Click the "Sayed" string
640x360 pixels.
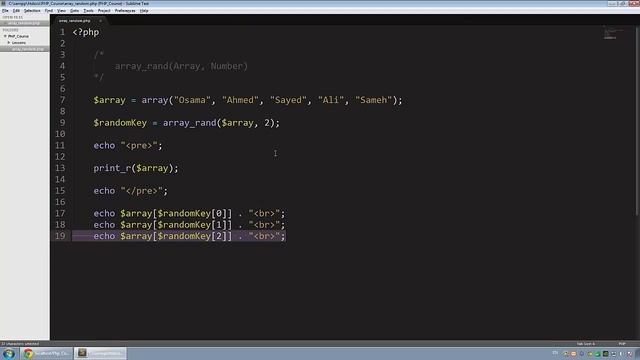[x=288, y=100]
